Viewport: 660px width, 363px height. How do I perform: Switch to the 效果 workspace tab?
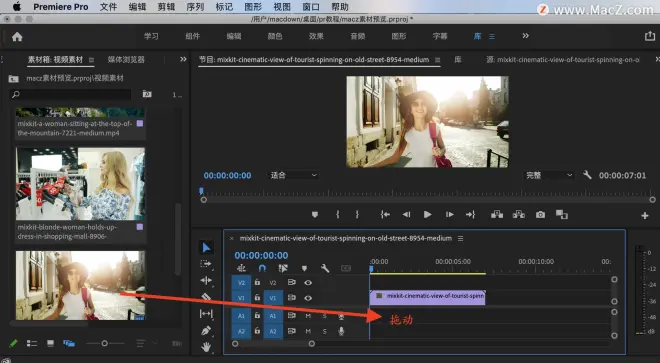[x=316, y=36]
